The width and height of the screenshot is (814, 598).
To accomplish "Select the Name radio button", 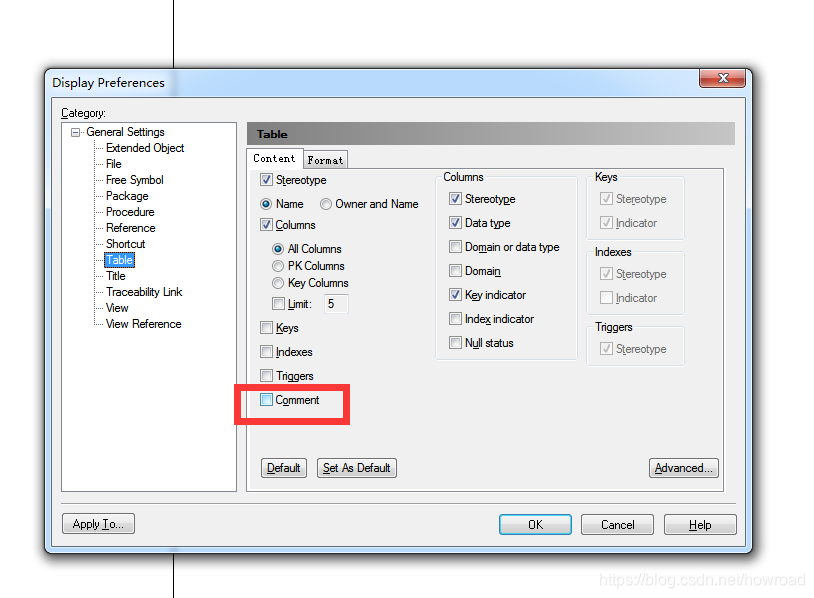I will pyautogui.click(x=266, y=204).
